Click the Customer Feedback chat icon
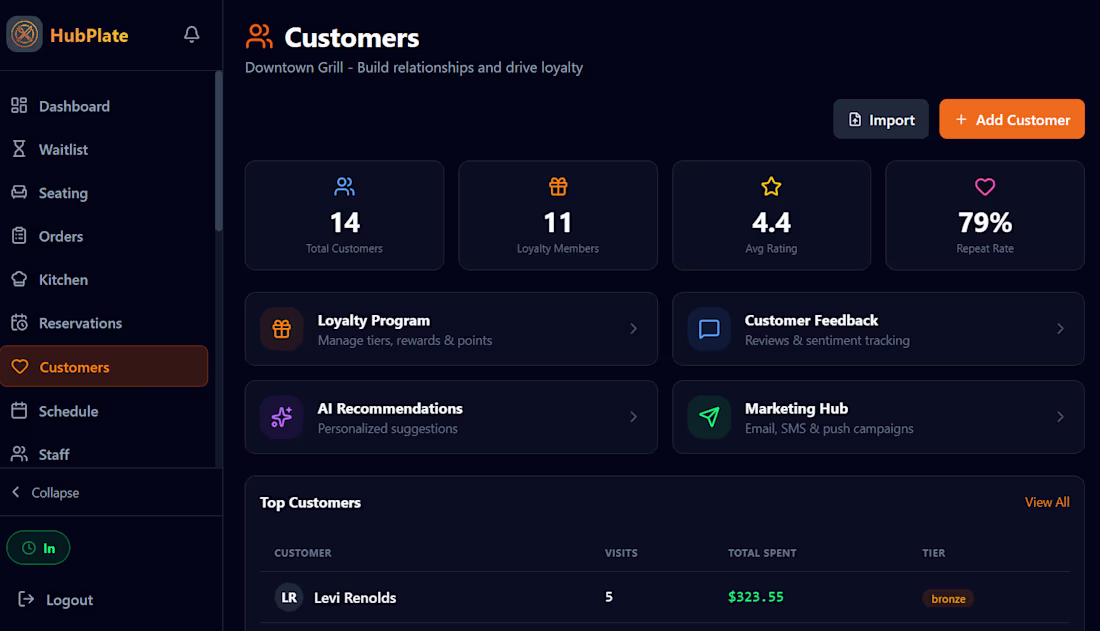The height and width of the screenshot is (631, 1100). point(709,328)
